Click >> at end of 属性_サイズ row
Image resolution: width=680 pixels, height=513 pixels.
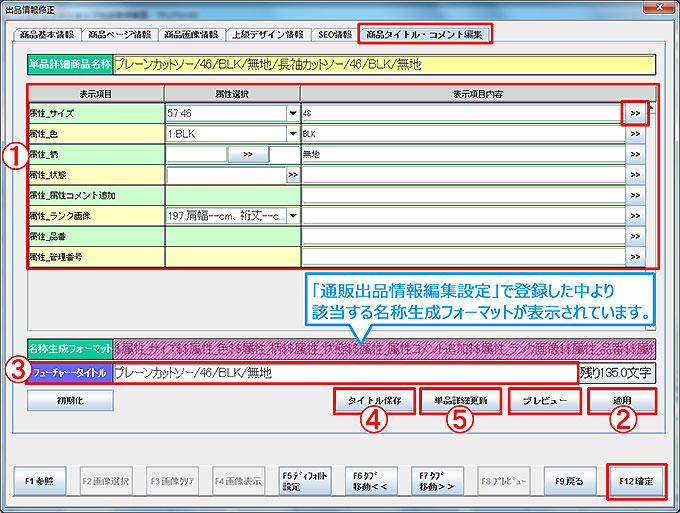[635, 113]
